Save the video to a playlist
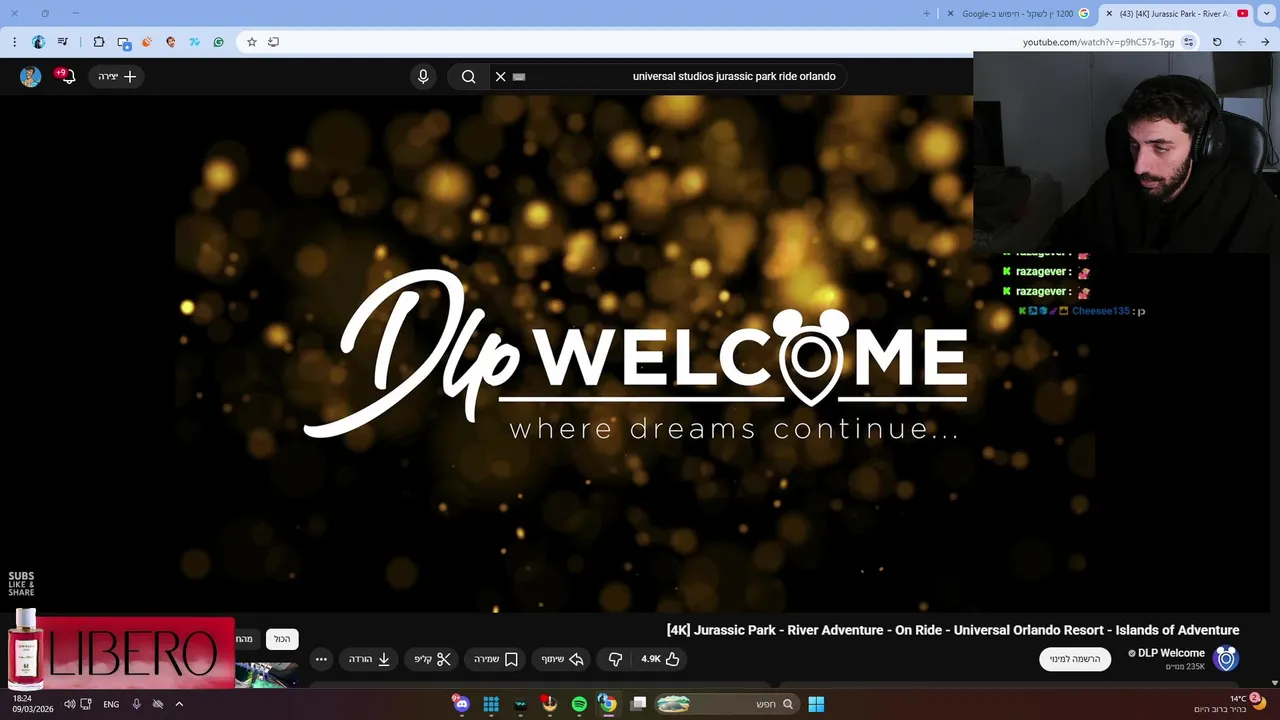This screenshot has width=1280, height=720. 496,659
